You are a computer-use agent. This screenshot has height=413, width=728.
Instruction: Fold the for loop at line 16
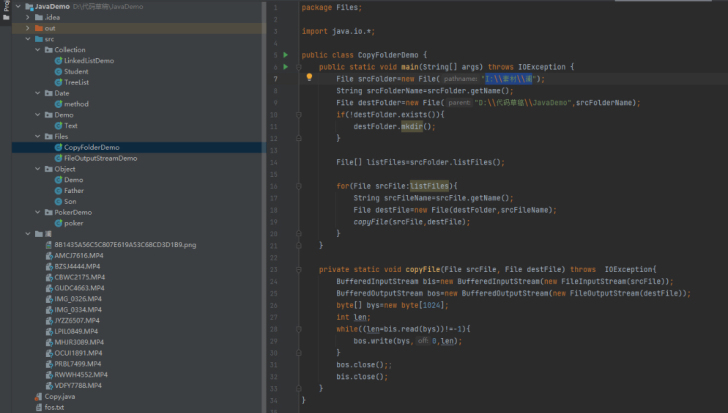click(299, 186)
